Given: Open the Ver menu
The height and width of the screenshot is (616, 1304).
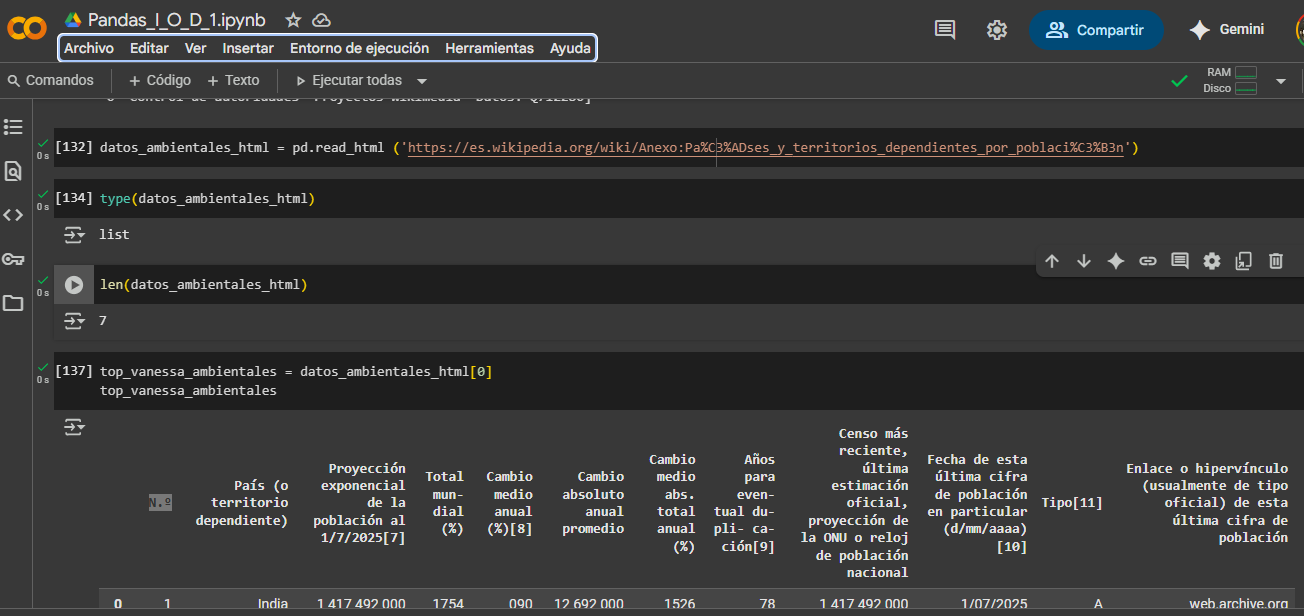Looking at the screenshot, I should (x=196, y=48).
